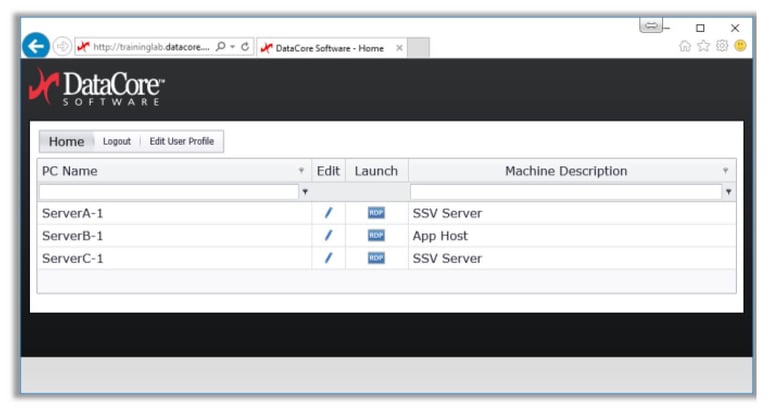The height and width of the screenshot is (416, 775).
Task: Click the edit pencil for ServerB-1
Action: pyautogui.click(x=328, y=236)
